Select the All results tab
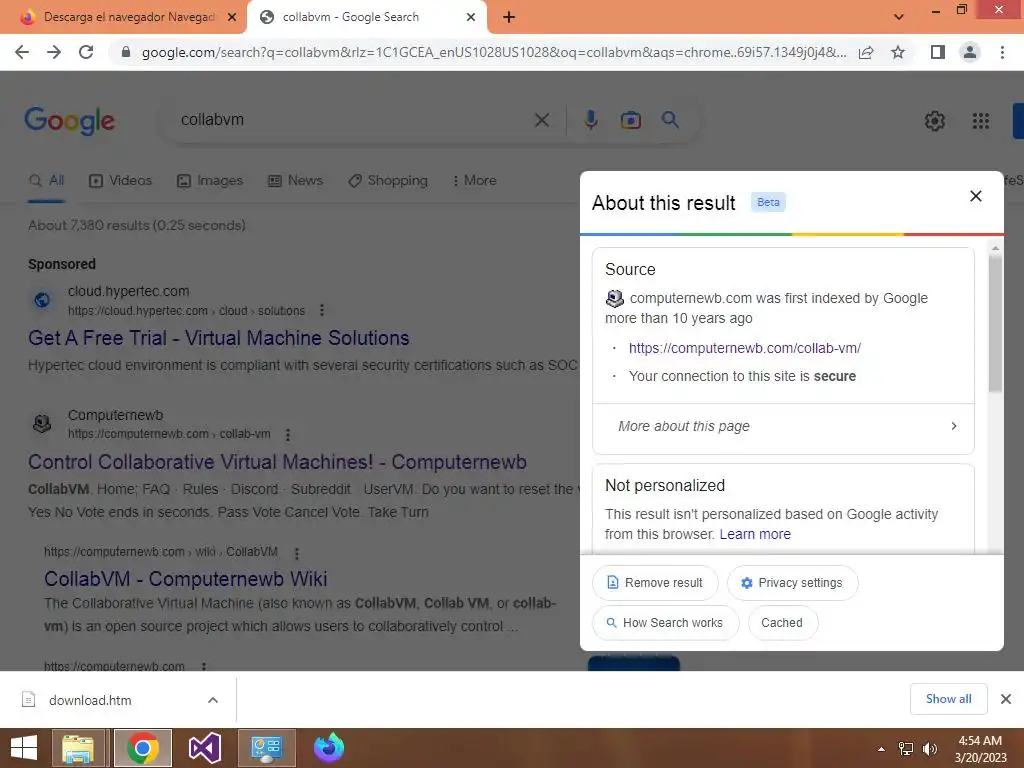The width and height of the screenshot is (1024, 768). pos(46,180)
